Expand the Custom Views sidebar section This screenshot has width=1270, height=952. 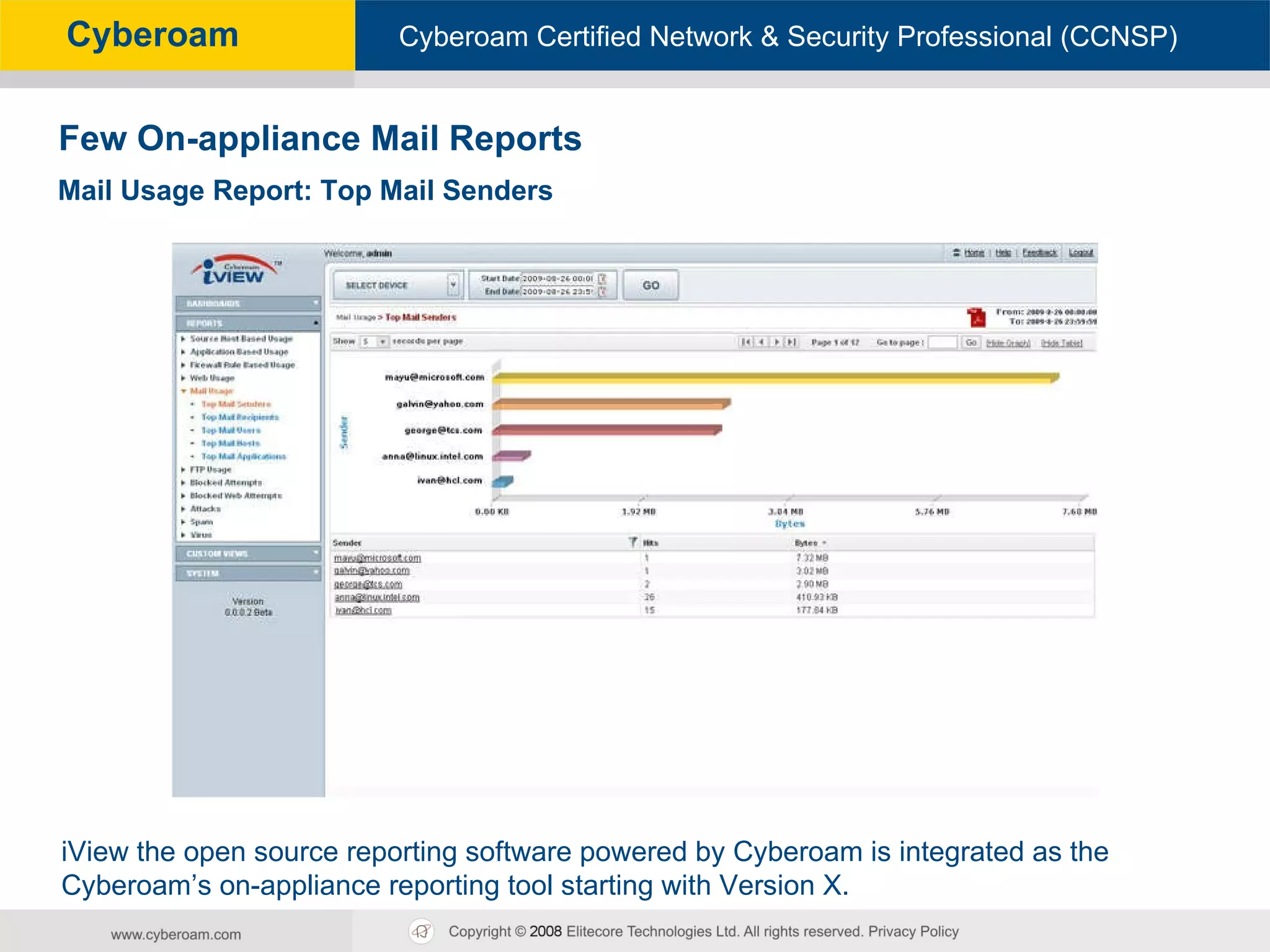[x=248, y=553]
